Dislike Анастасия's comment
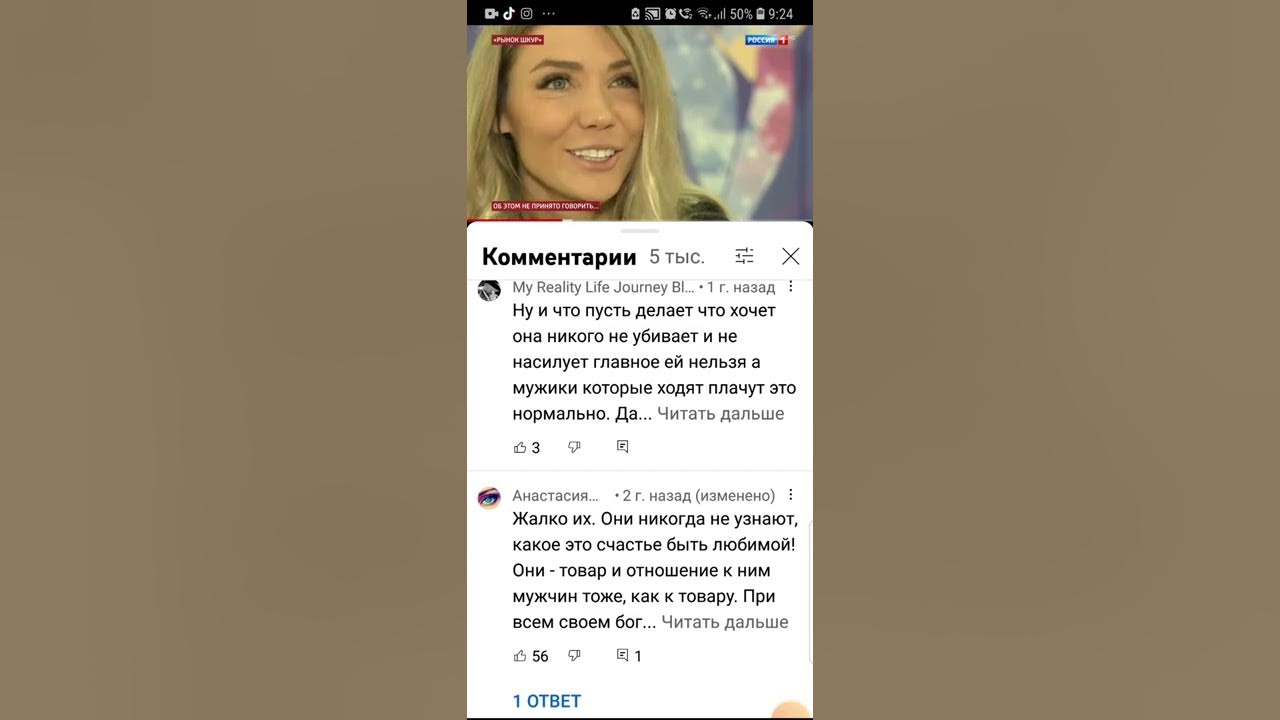 tap(574, 656)
